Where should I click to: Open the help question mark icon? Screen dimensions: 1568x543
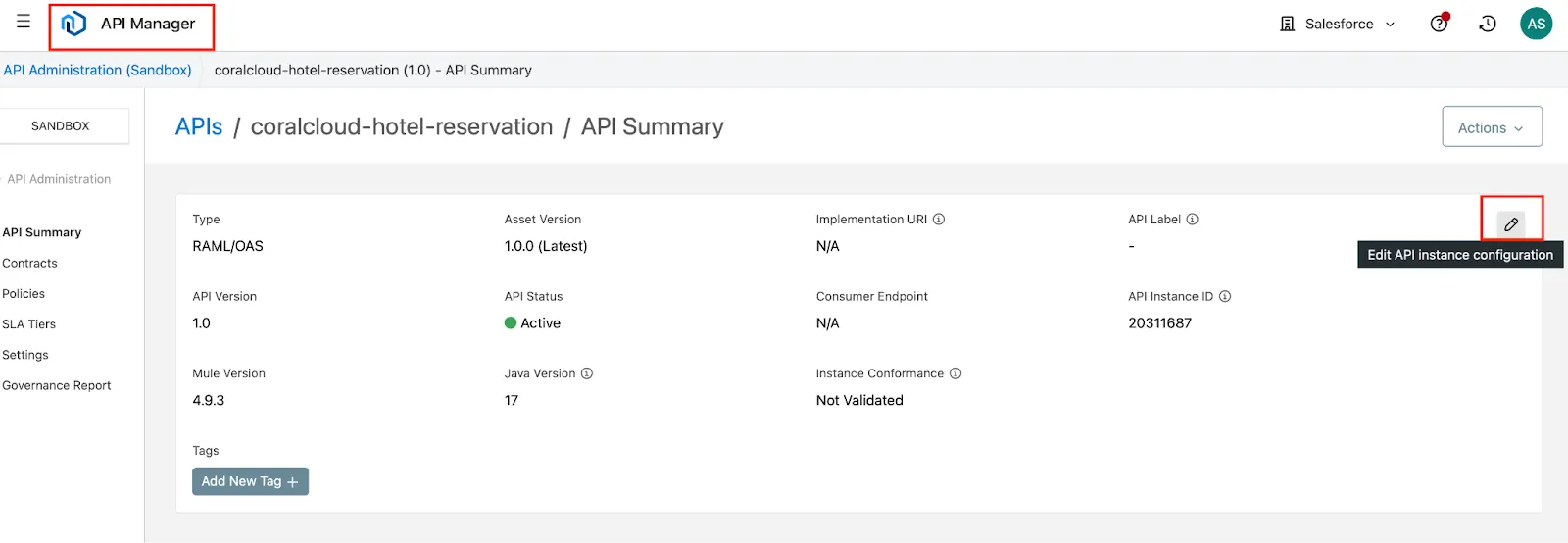click(1439, 24)
